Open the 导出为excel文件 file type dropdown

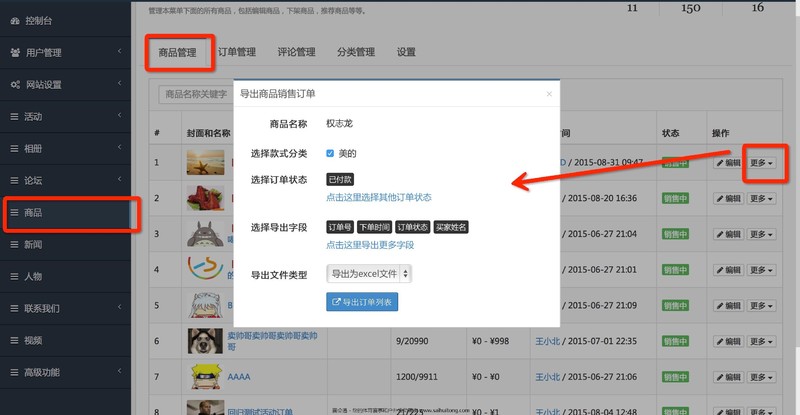[x=369, y=274]
